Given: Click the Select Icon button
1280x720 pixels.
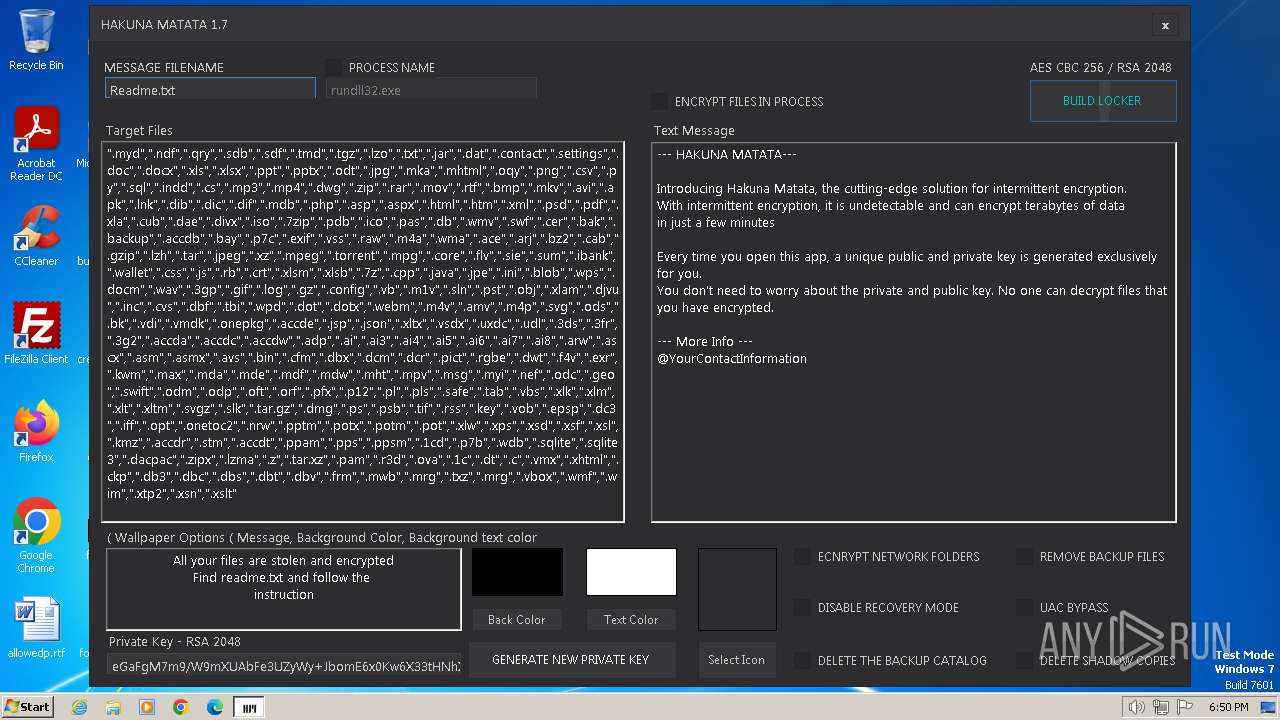Looking at the screenshot, I should pyautogui.click(x=737, y=659).
